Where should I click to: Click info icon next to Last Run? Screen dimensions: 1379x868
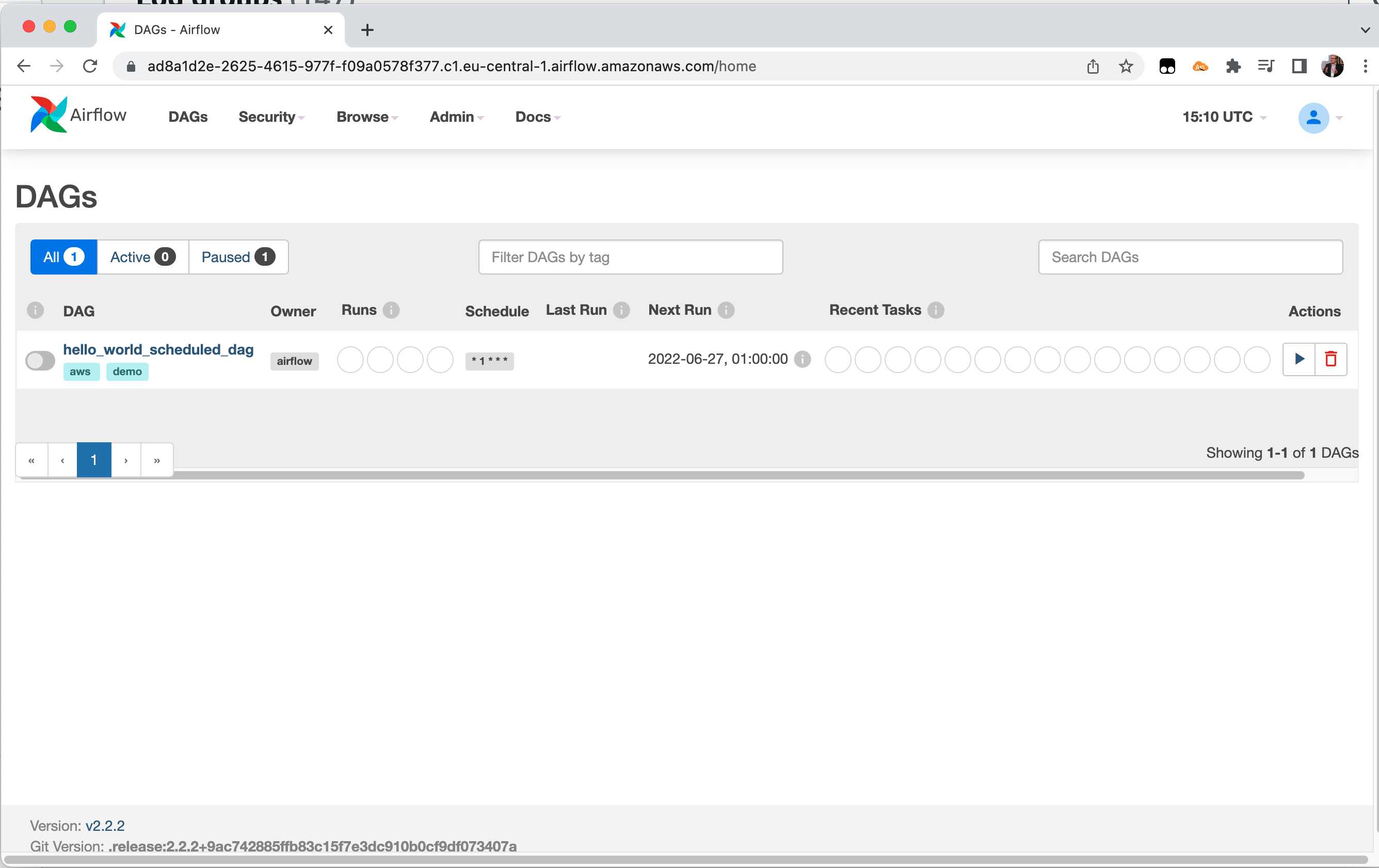pyautogui.click(x=621, y=310)
